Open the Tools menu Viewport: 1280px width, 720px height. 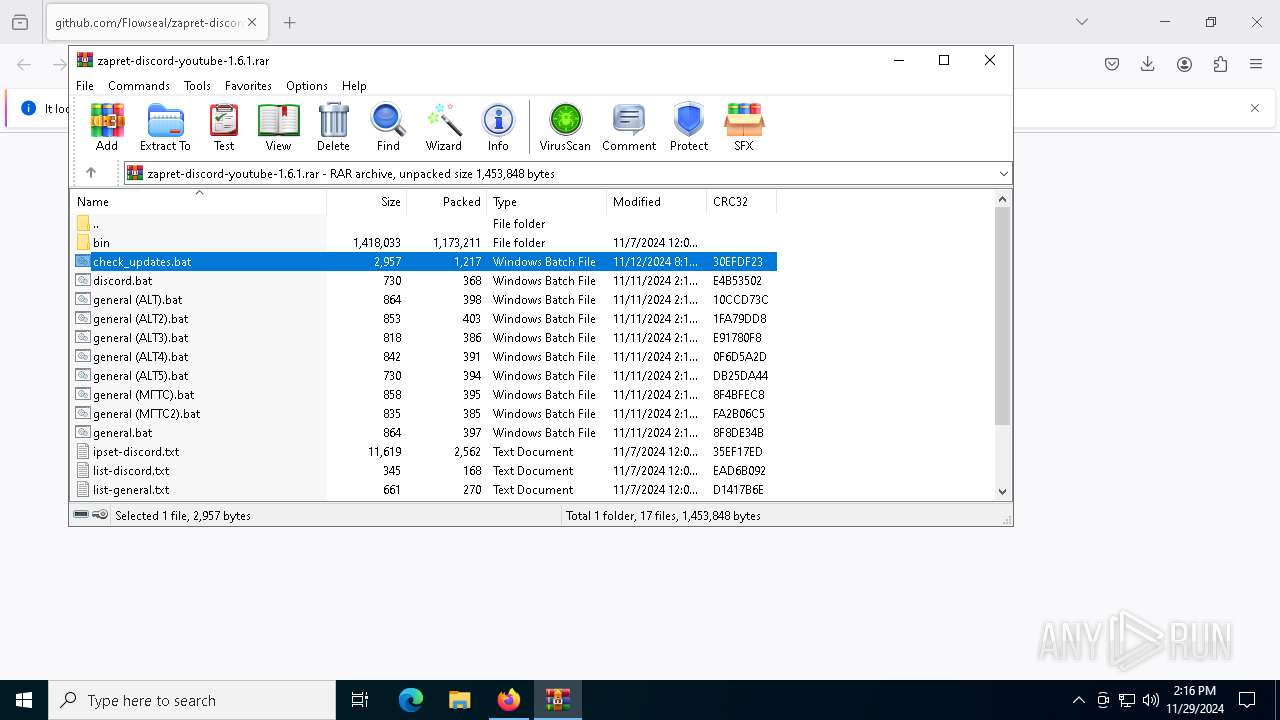click(197, 86)
